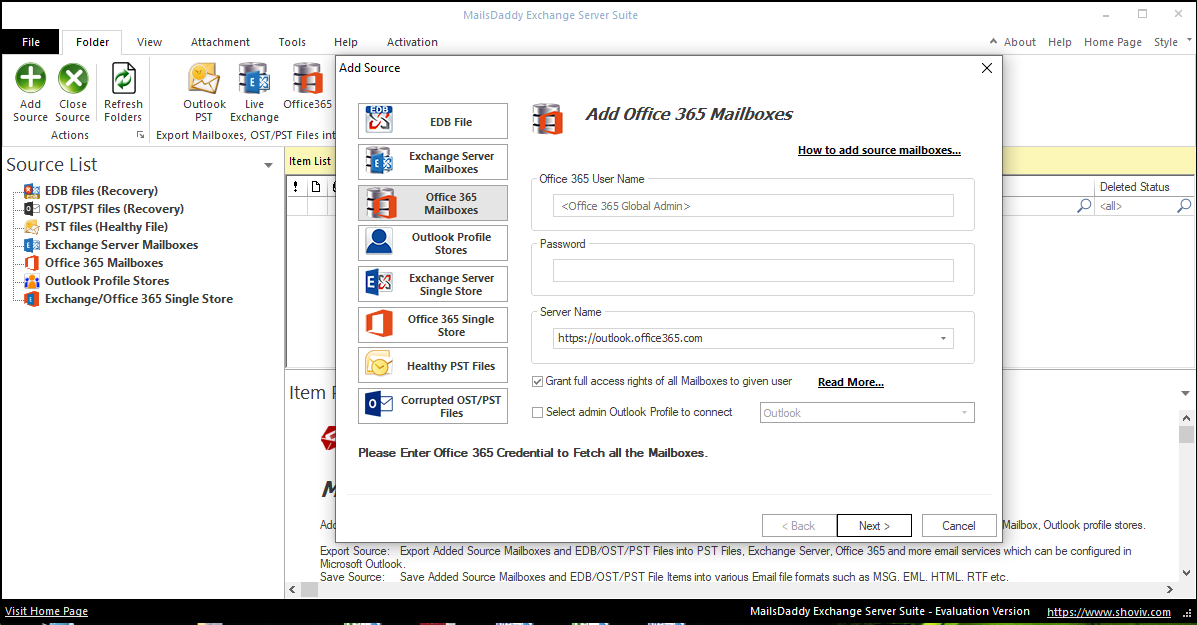Image resolution: width=1197 pixels, height=625 pixels.
Task: Click the Home Page button at top right
Action: coord(1113,42)
